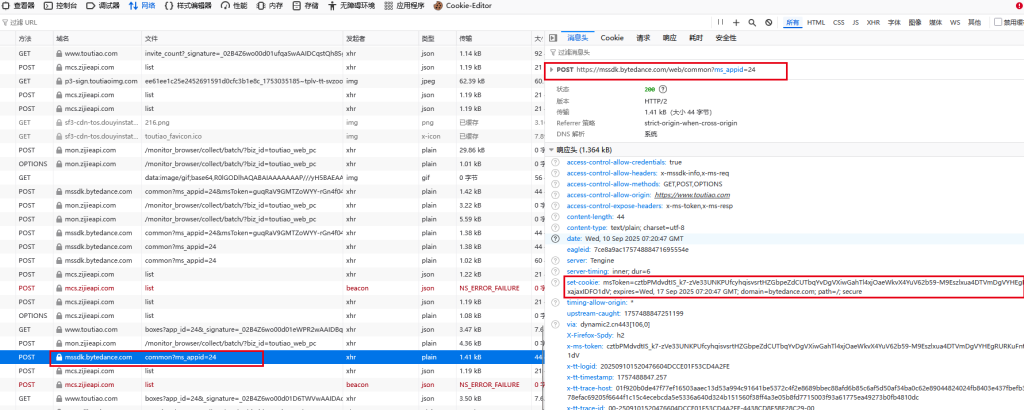Open the 响应 response tab
The width and height of the screenshot is (1024, 410).
click(x=669, y=37)
